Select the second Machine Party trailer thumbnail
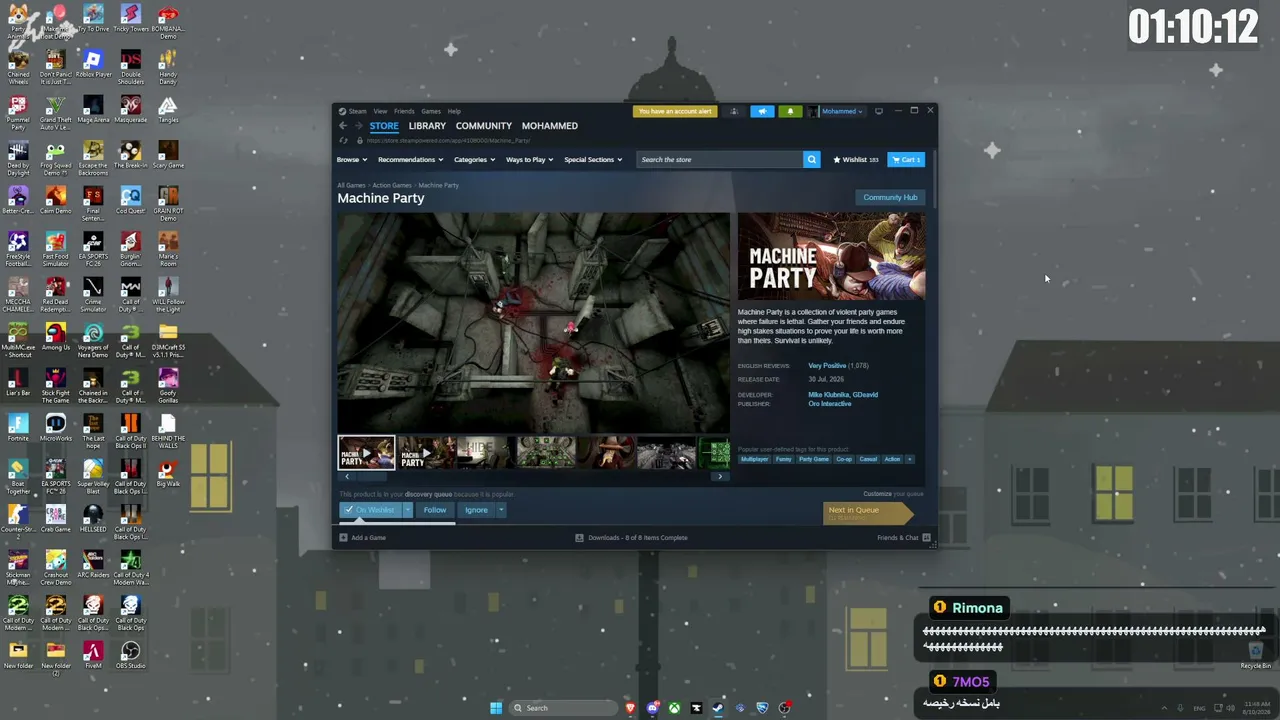The height and width of the screenshot is (720, 1280). (x=426, y=453)
